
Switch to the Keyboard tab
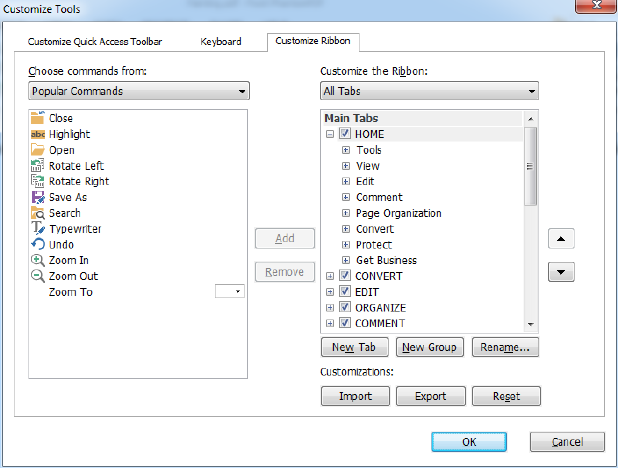[x=221, y=41]
